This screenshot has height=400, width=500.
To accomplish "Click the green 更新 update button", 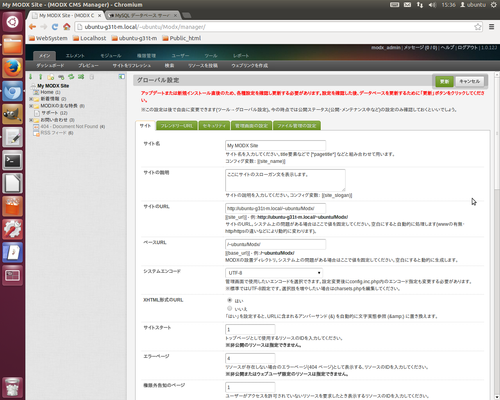I will pos(444,81).
